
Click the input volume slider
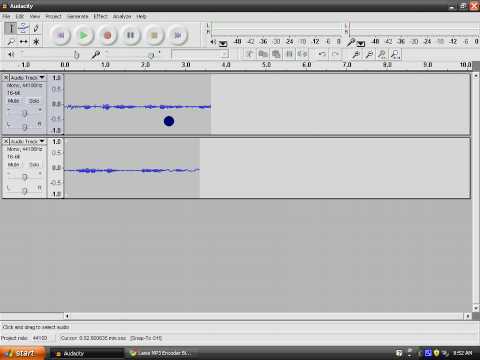(133, 54)
